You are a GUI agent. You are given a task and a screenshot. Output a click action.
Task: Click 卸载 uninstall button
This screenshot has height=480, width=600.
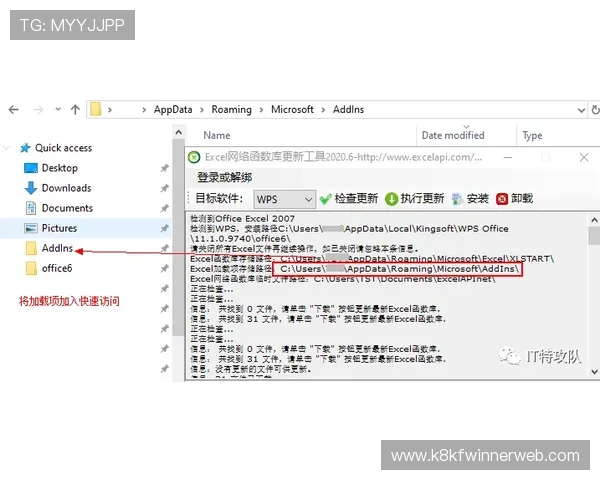point(515,199)
